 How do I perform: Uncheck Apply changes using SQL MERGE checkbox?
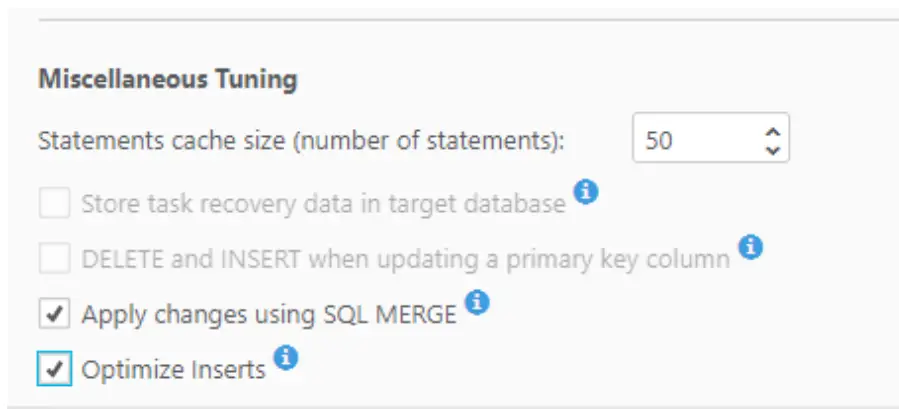[x=55, y=314]
